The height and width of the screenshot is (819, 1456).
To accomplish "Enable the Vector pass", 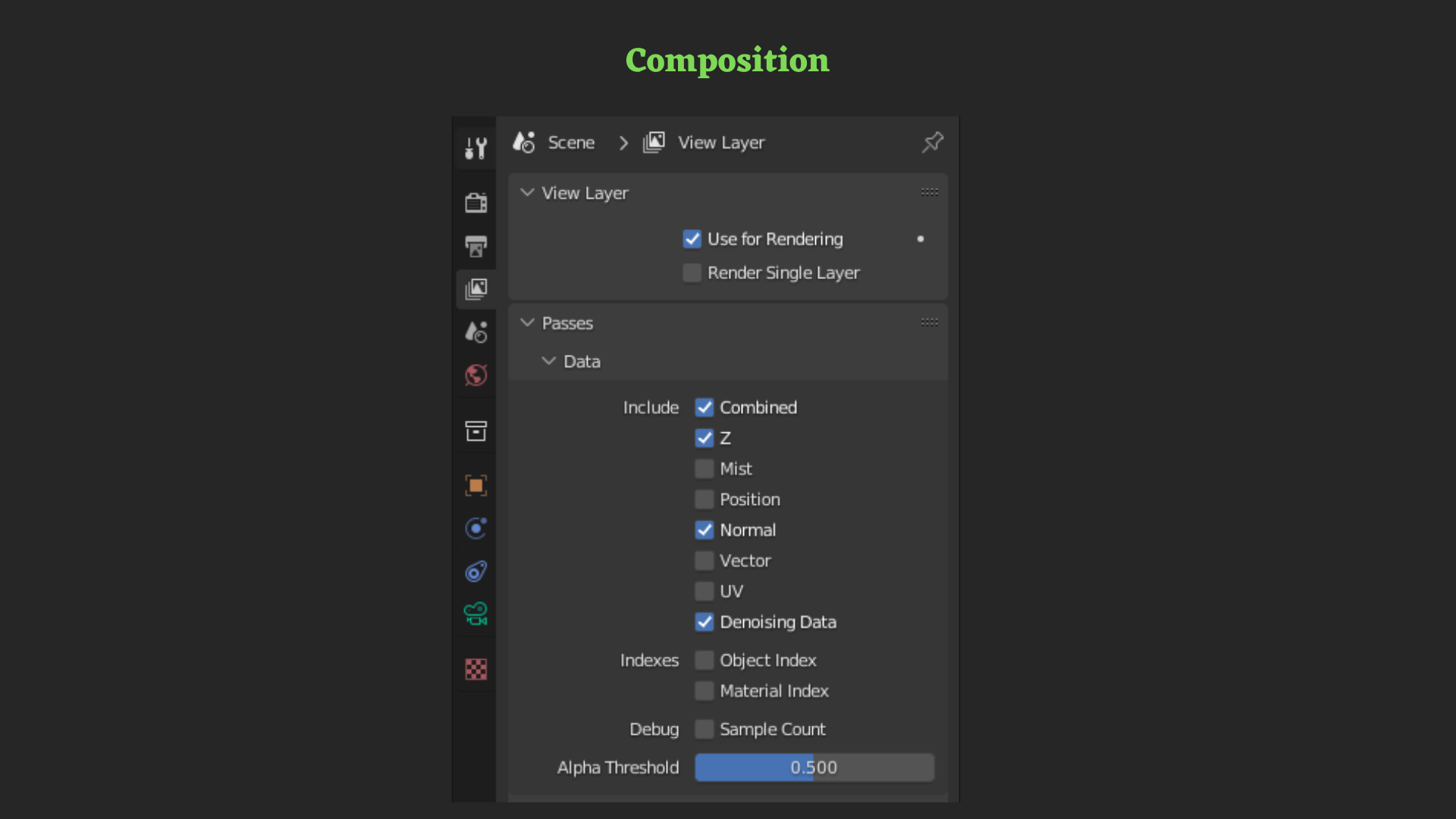I will [x=704, y=560].
